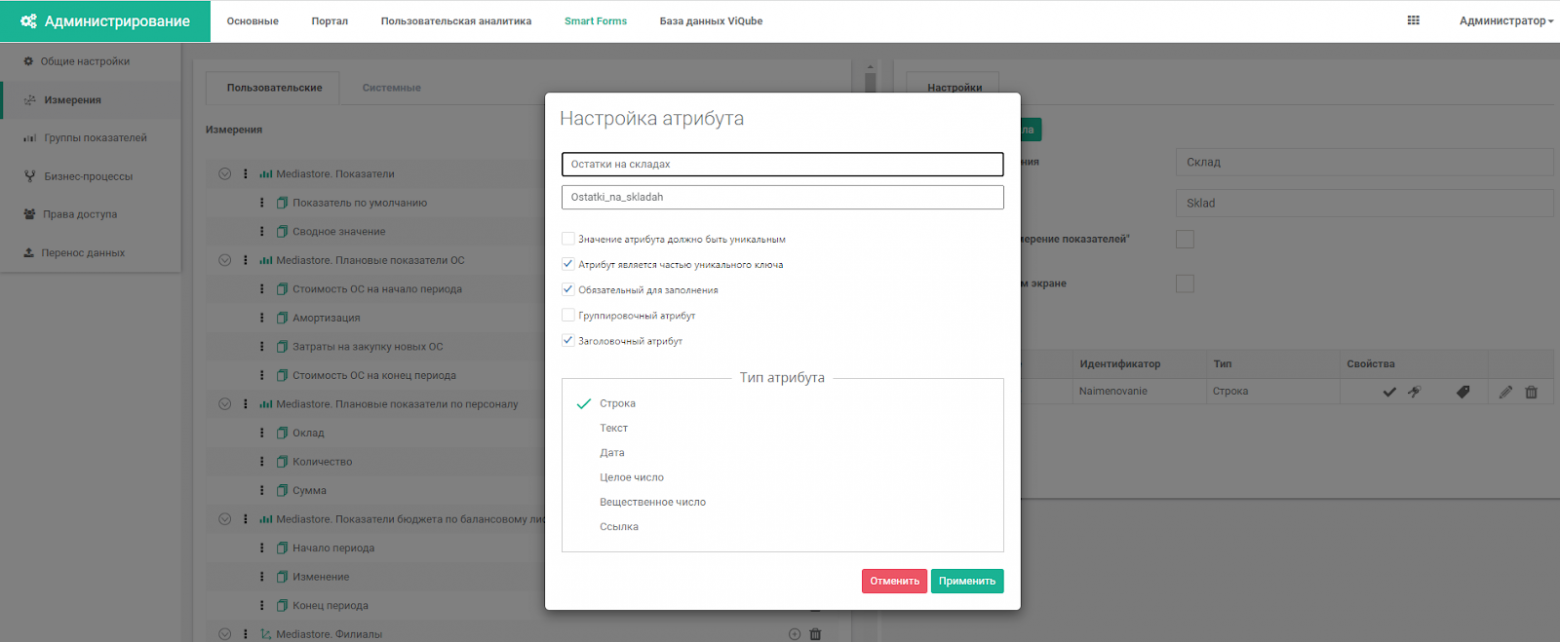
Task: Delete attribute via trash icon in Naimenovanie row
Action: [x=1531, y=392]
